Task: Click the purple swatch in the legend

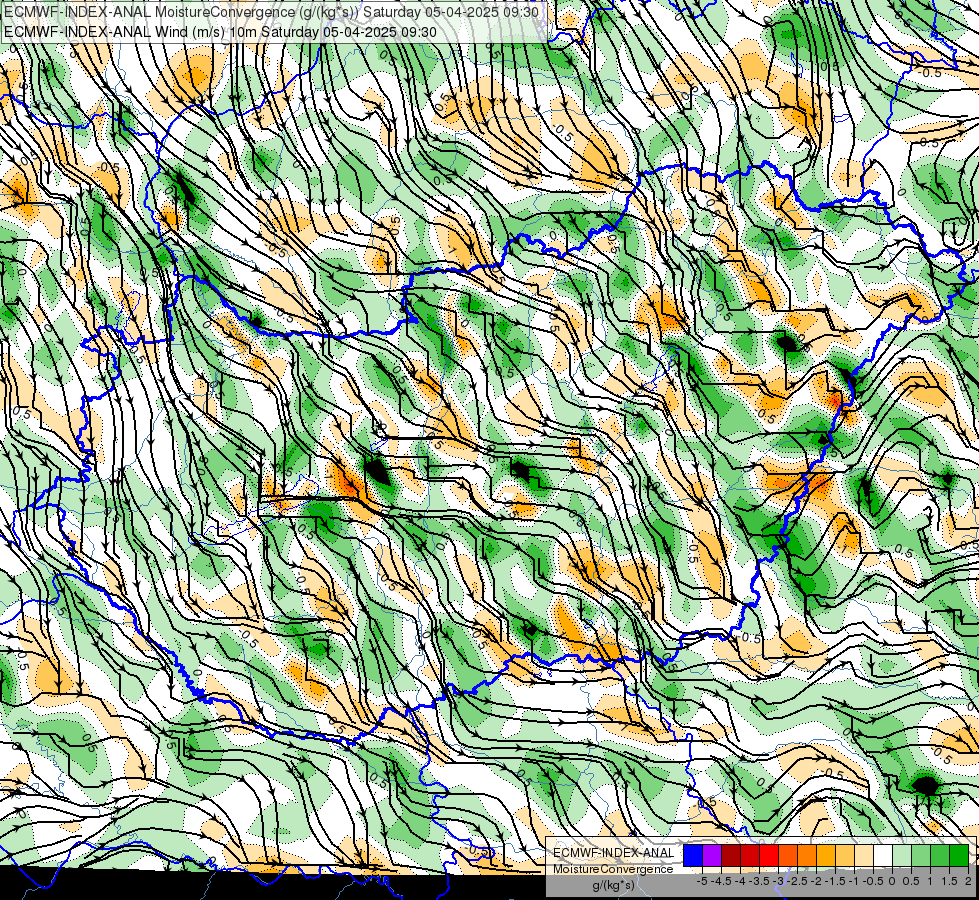Action: click(x=712, y=855)
